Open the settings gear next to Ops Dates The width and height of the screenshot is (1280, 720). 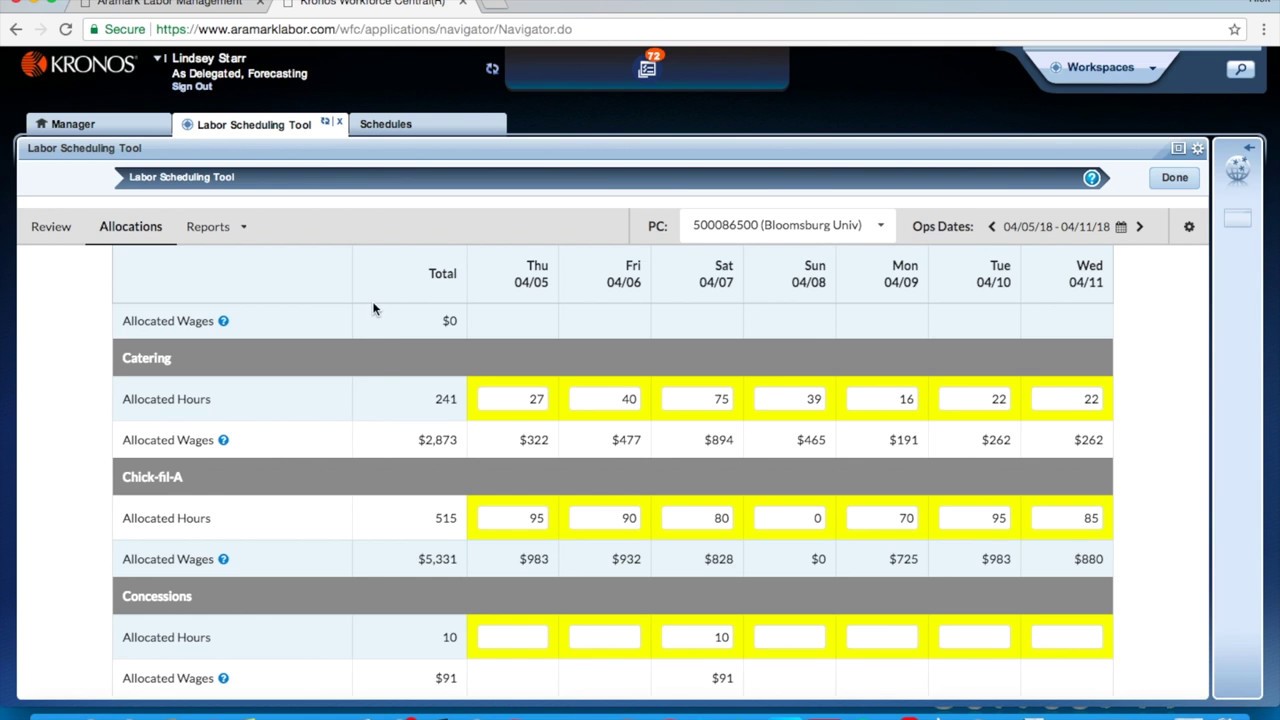(1189, 227)
